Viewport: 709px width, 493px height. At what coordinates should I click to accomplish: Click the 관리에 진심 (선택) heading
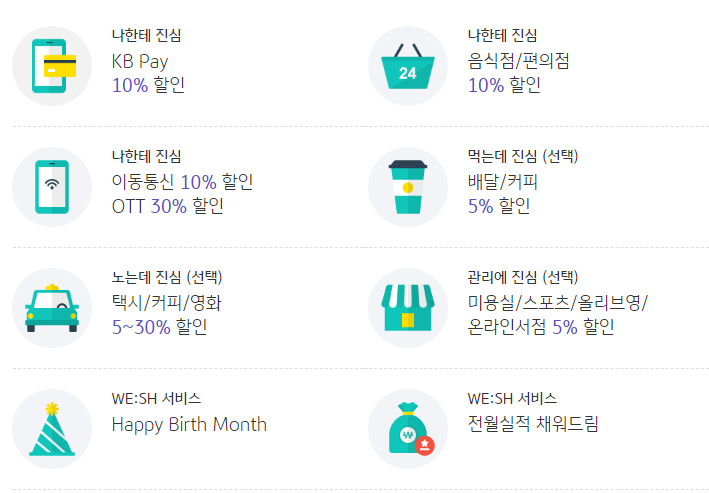[522, 277]
